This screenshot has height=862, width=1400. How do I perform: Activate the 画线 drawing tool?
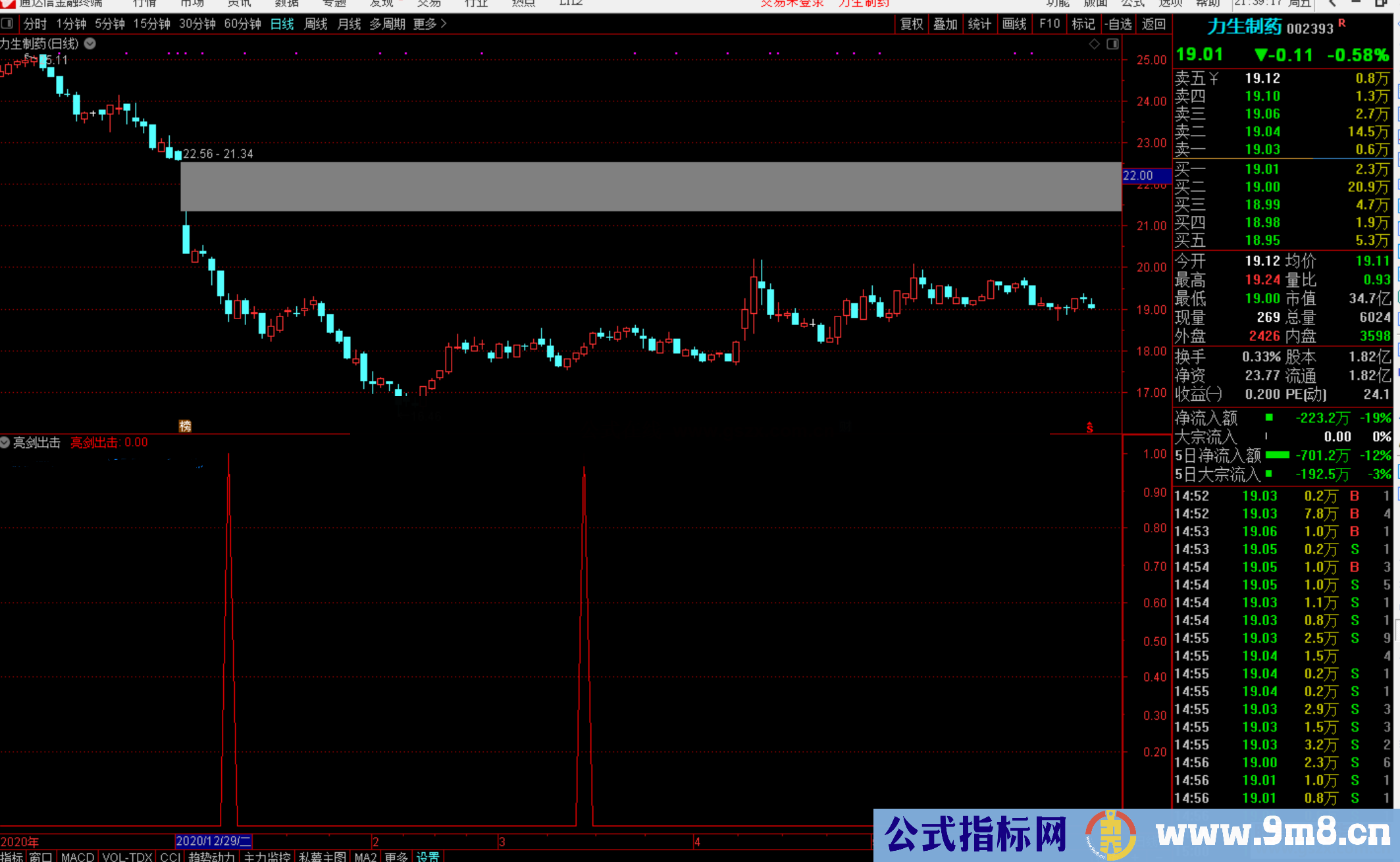click(x=1014, y=24)
